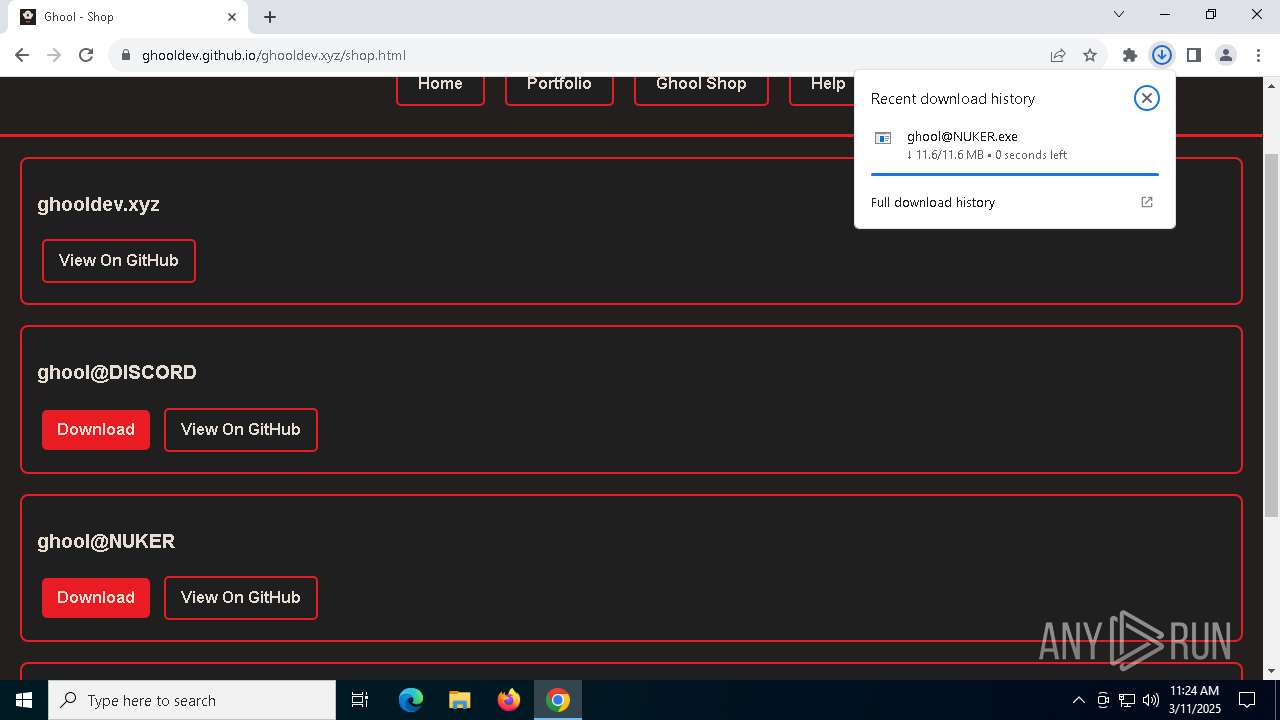Open the volume speaker icon

click(1151, 700)
